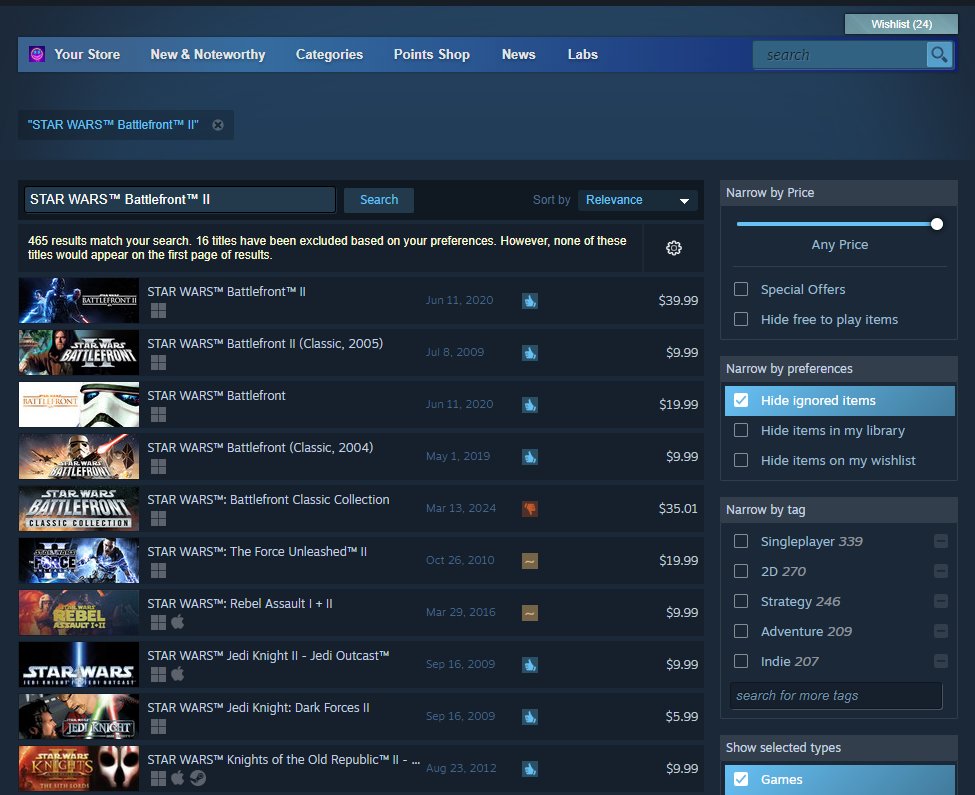Go to Points Shop
975x795 pixels.
click(432, 54)
